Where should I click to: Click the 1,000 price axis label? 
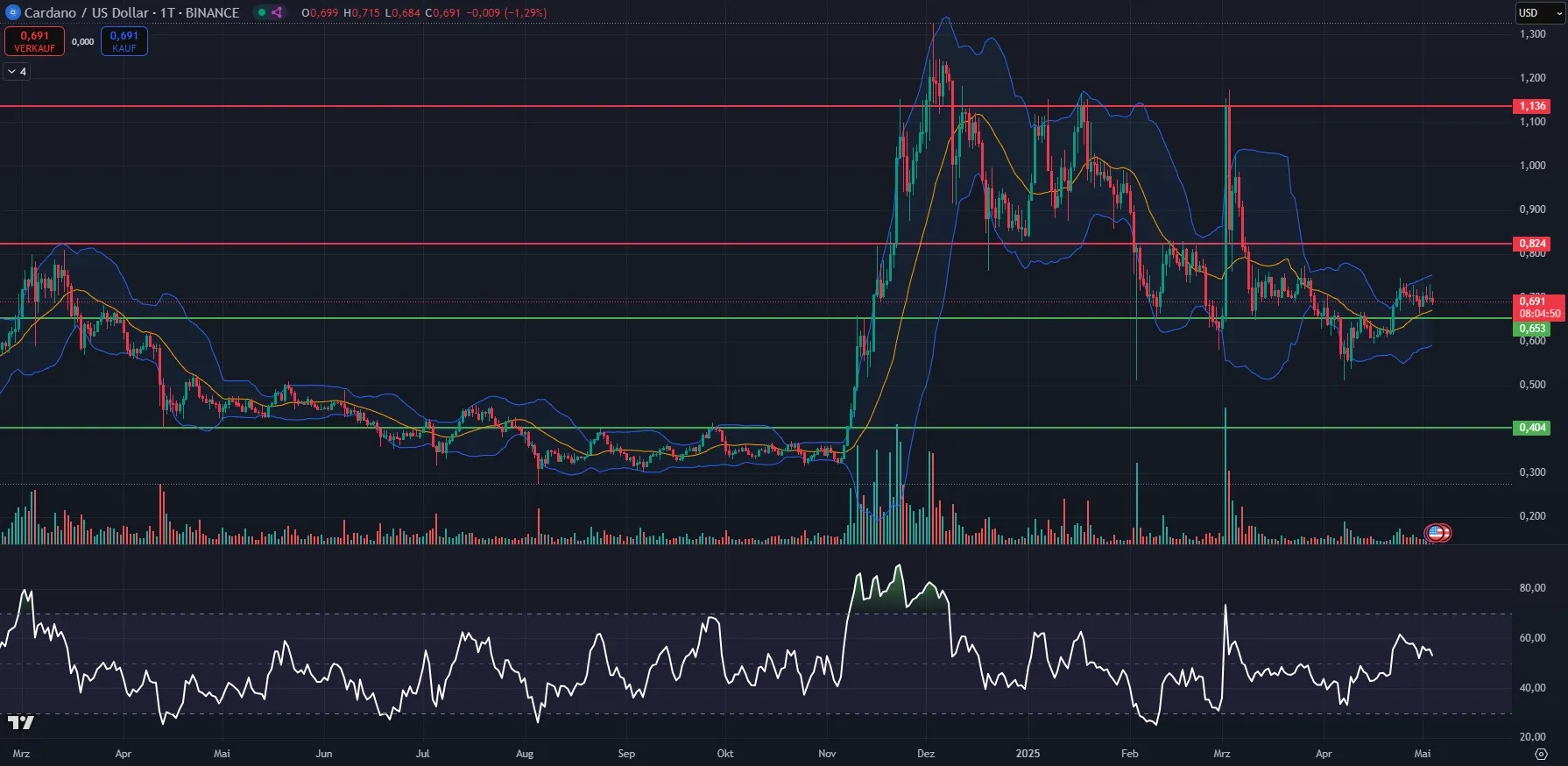1532,166
